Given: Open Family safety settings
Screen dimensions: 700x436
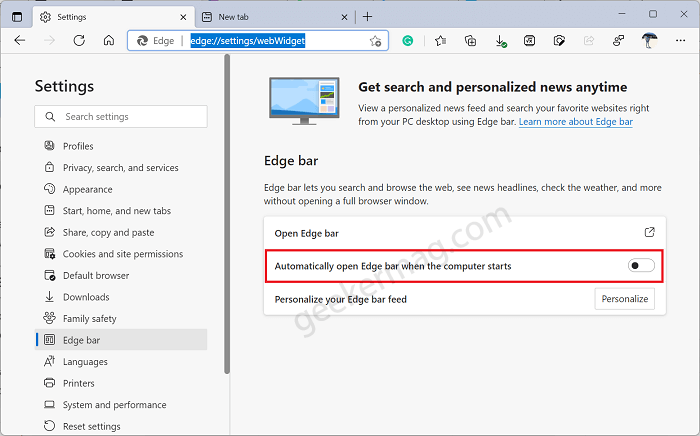Looking at the screenshot, I should click(x=121, y=318).
